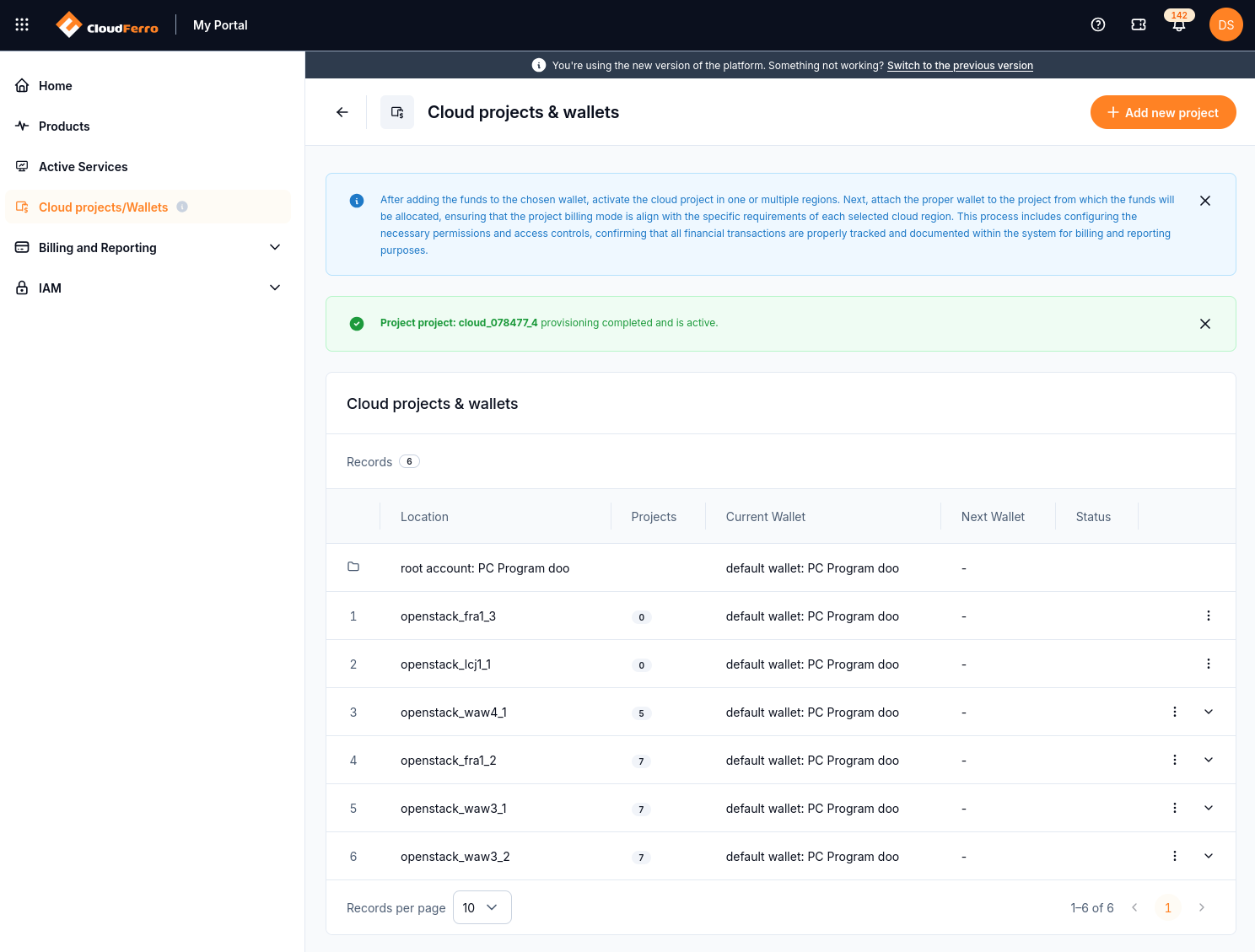Open the help question mark icon
Viewport: 1255px width, 952px height.
1098,24
